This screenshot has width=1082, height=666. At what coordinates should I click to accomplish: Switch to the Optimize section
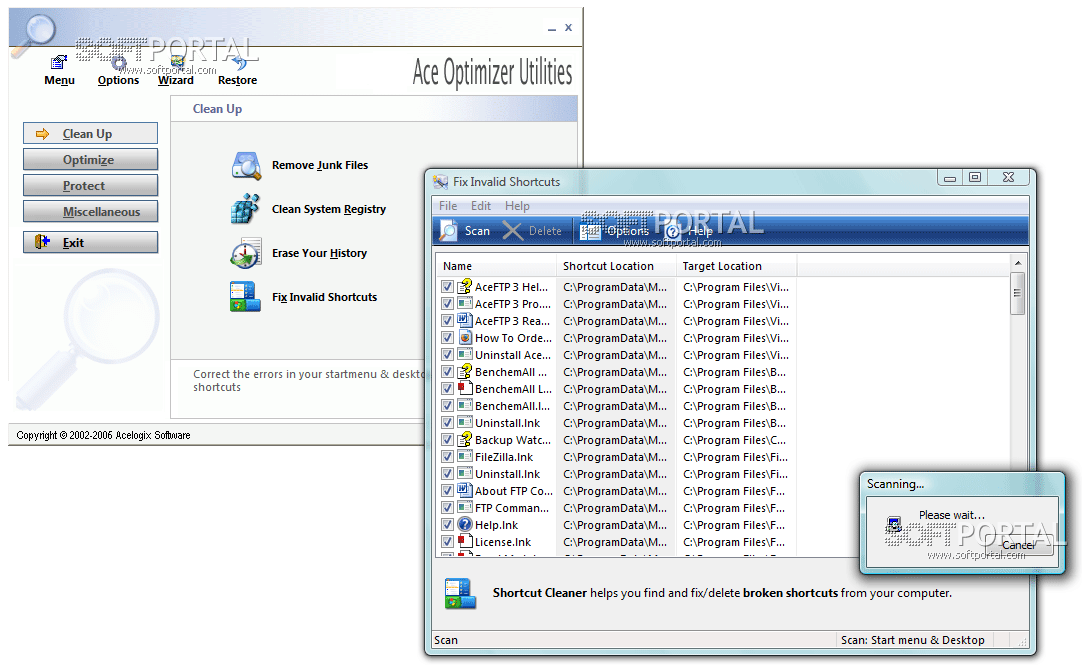click(x=90, y=159)
